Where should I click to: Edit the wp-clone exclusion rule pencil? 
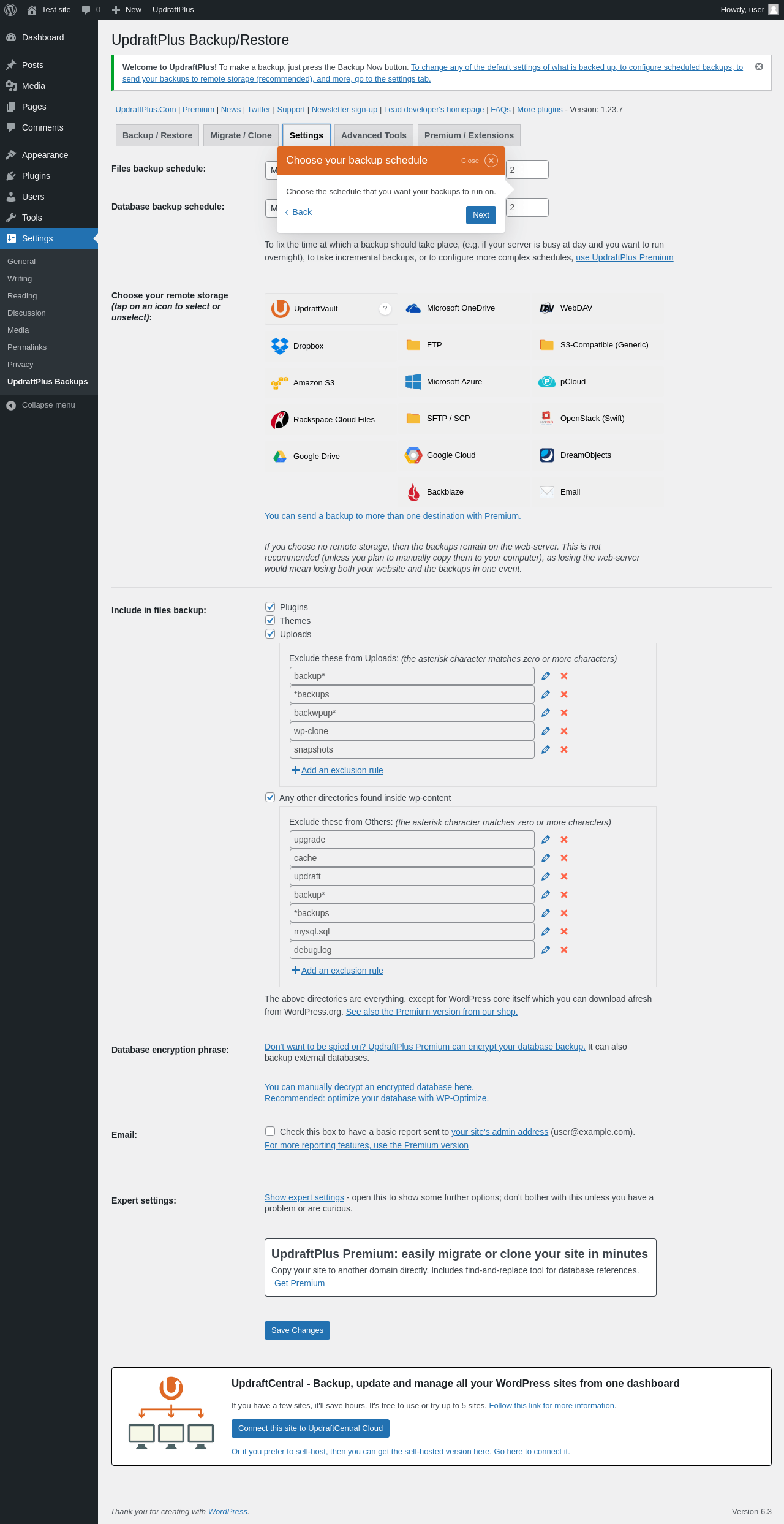[546, 731]
